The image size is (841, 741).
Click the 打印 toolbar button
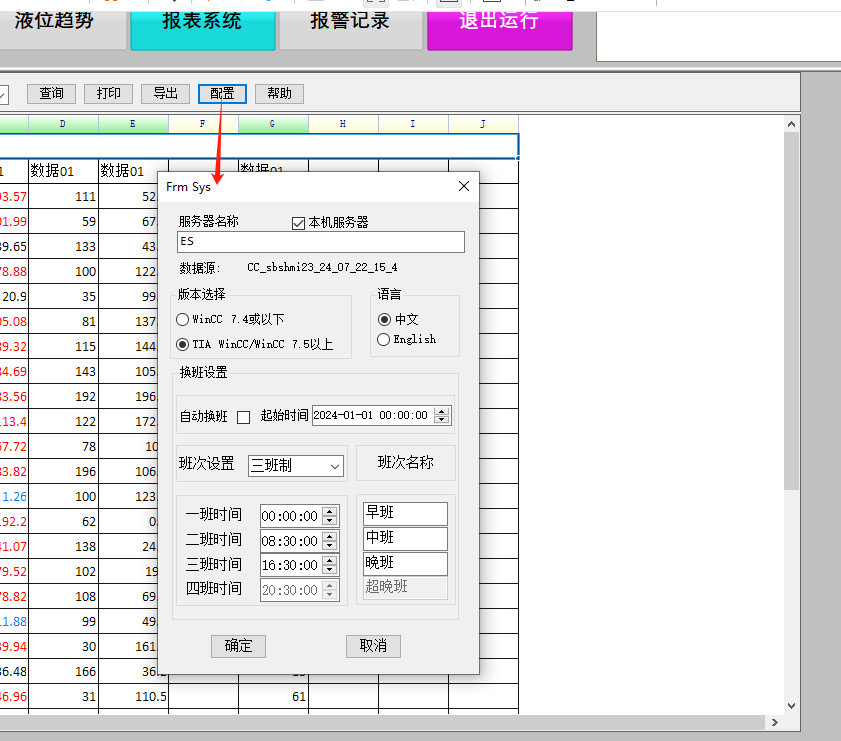109,94
